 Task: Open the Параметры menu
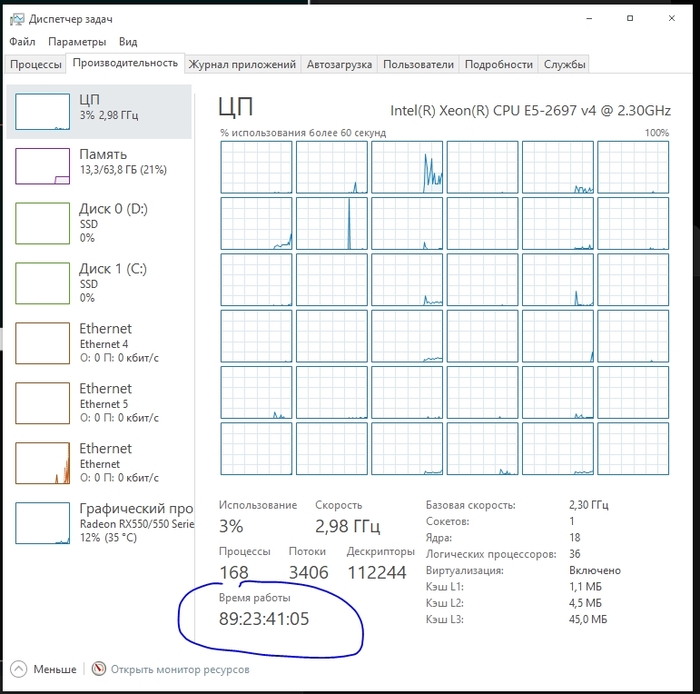(x=77, y=42)
